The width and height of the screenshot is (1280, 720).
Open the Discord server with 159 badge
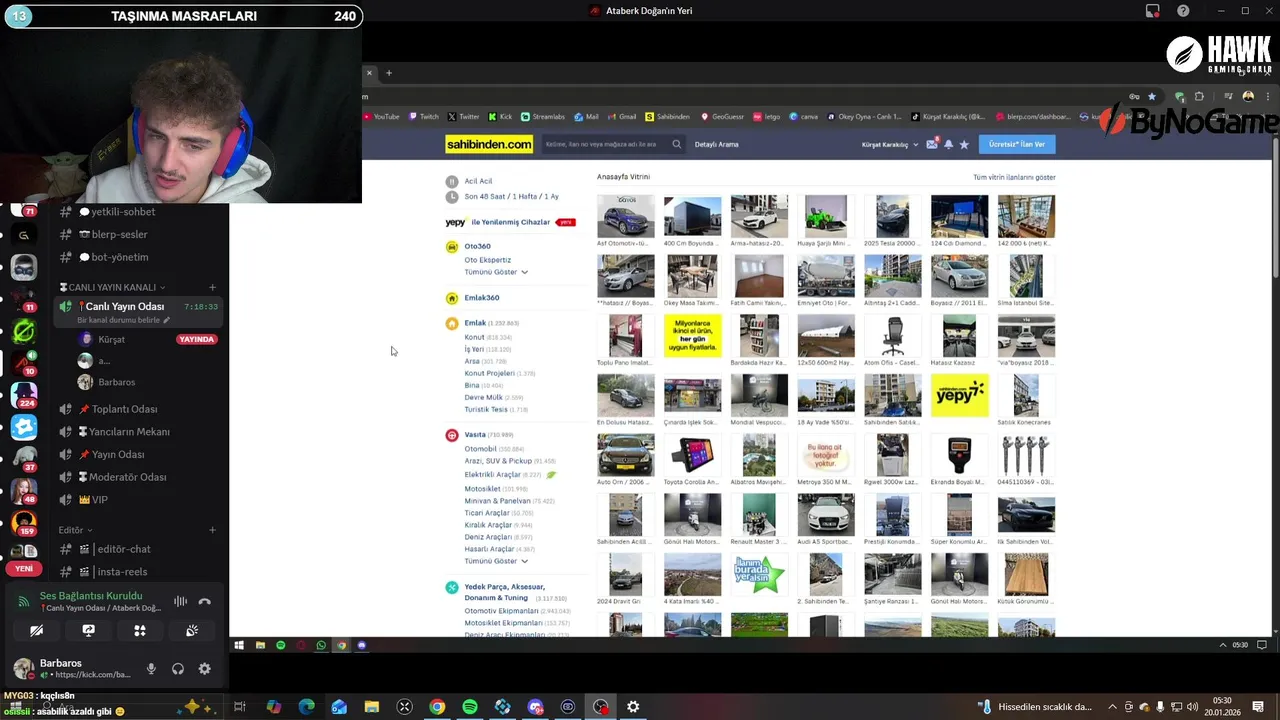(x=24, y=523)
